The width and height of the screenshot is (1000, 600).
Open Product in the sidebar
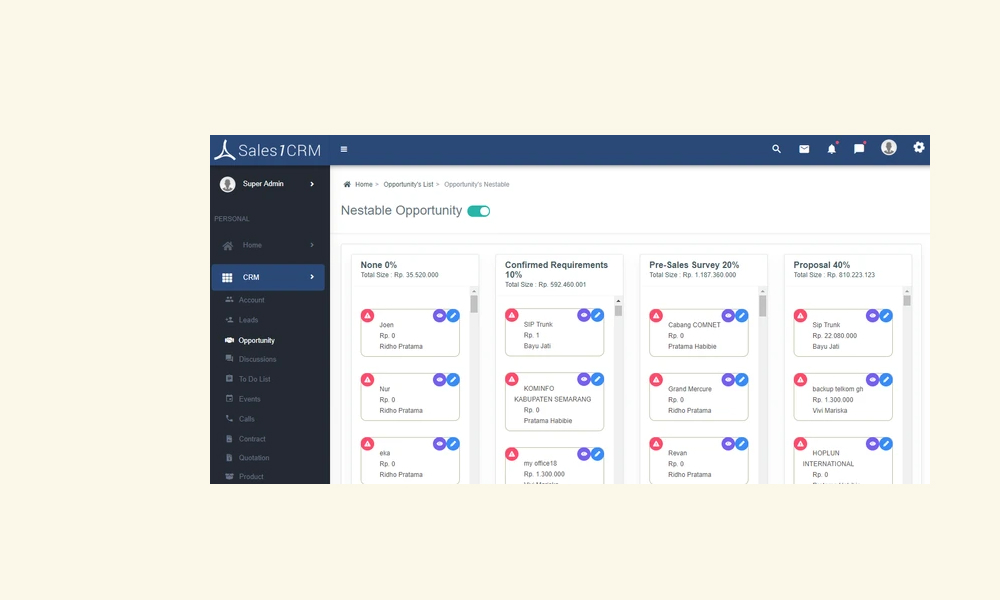pos(251,476)
